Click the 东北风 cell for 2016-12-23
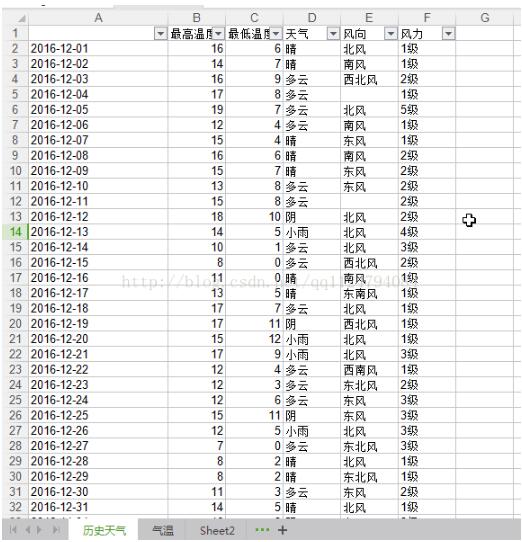Screen dimensions: 522x542 pos(369,385)
